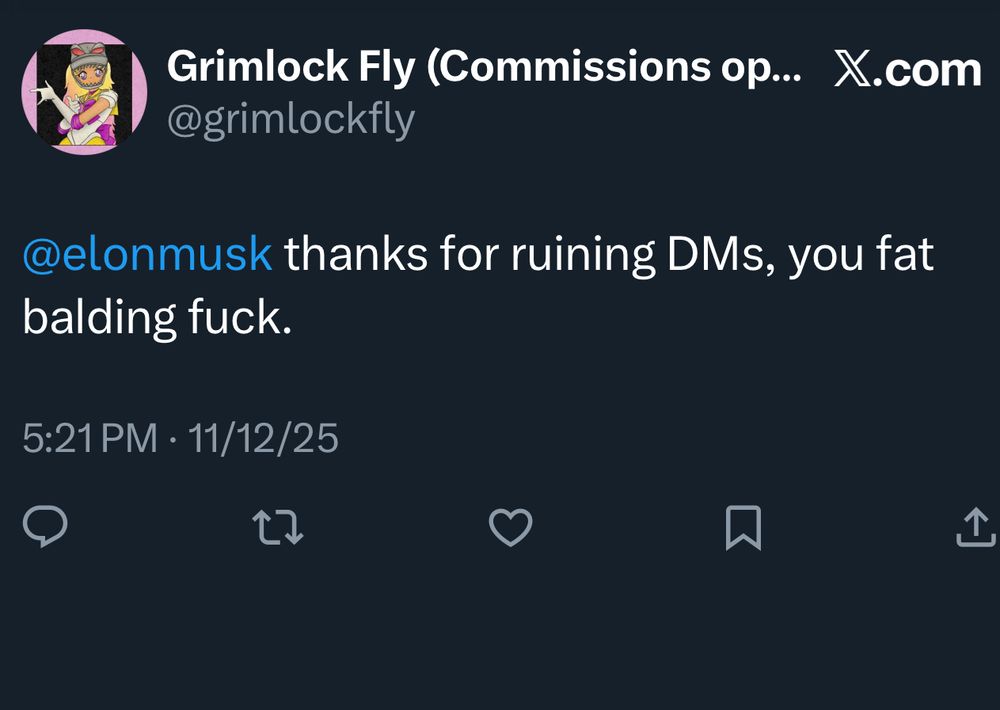Open the @elonmusk mention link

[x=147, y=255]
